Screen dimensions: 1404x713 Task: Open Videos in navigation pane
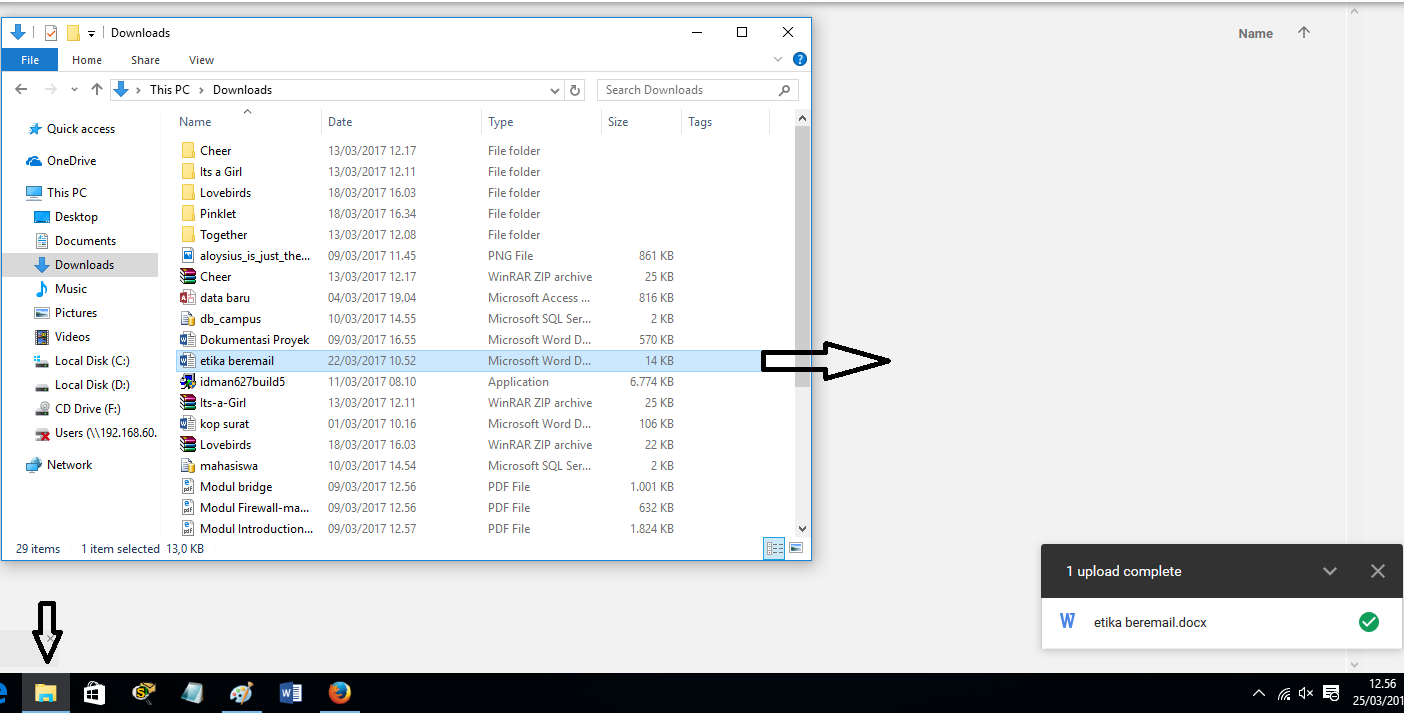point(72,337)
